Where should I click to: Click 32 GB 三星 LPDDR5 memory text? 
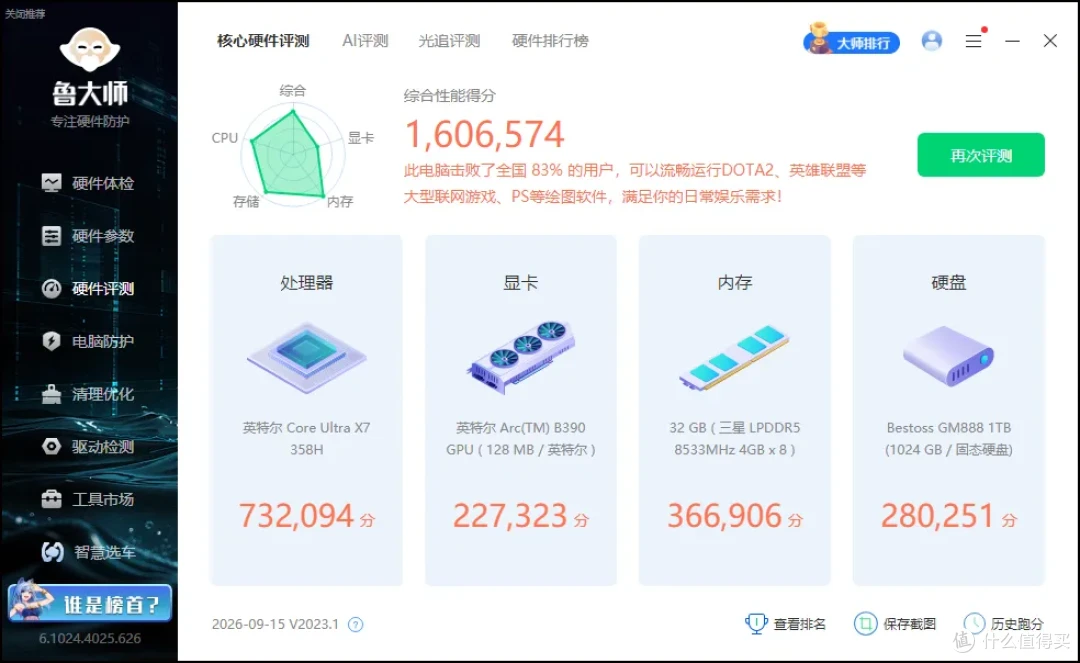point(734,439)
